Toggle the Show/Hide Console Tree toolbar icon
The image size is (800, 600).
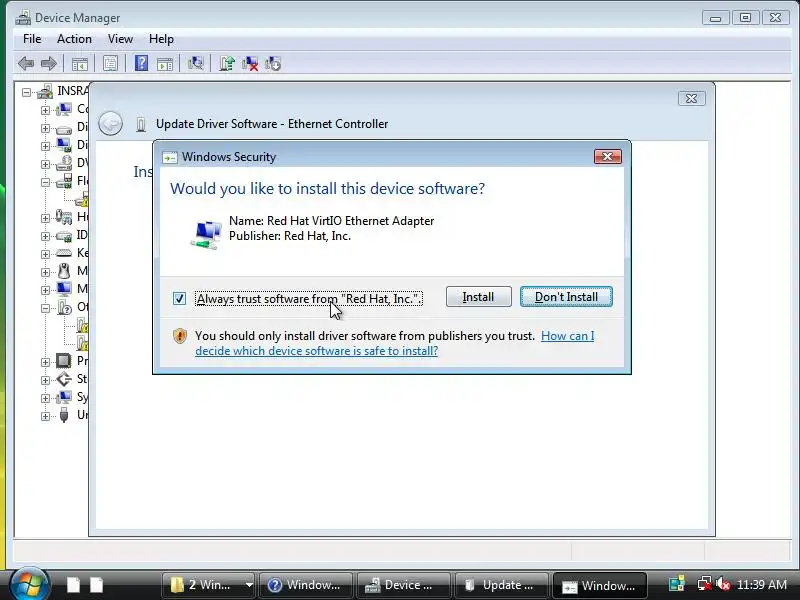coord(80,64)
